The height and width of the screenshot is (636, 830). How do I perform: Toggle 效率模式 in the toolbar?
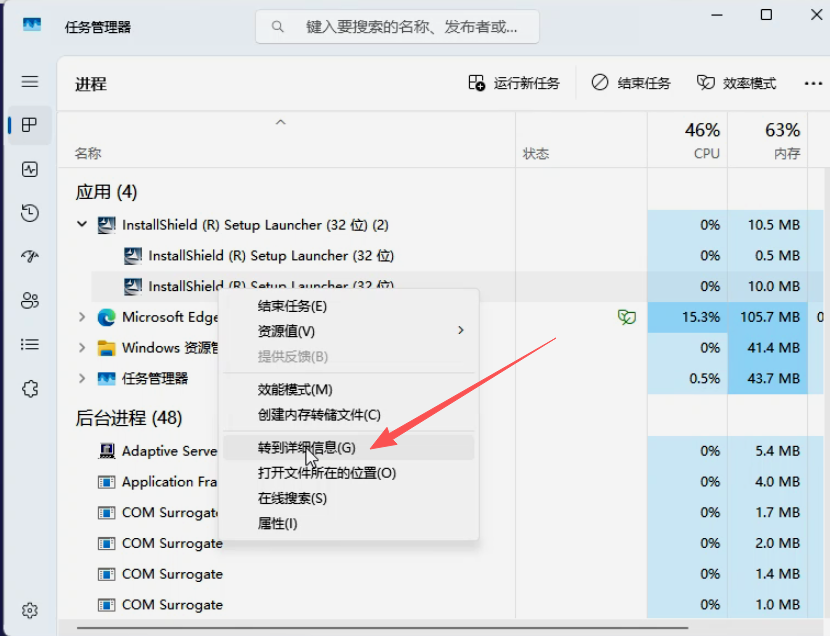pos(736,83)
